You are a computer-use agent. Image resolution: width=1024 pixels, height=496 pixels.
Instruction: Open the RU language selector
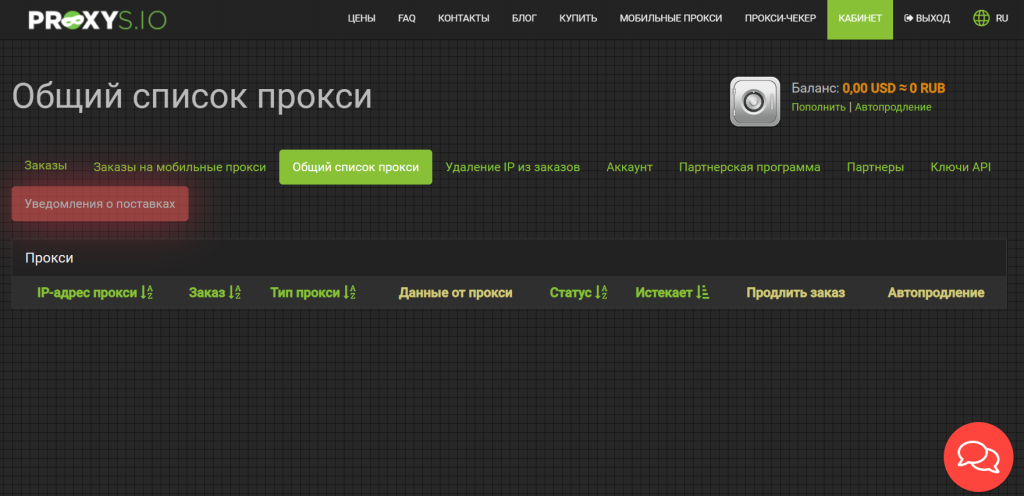[1001, 19]
